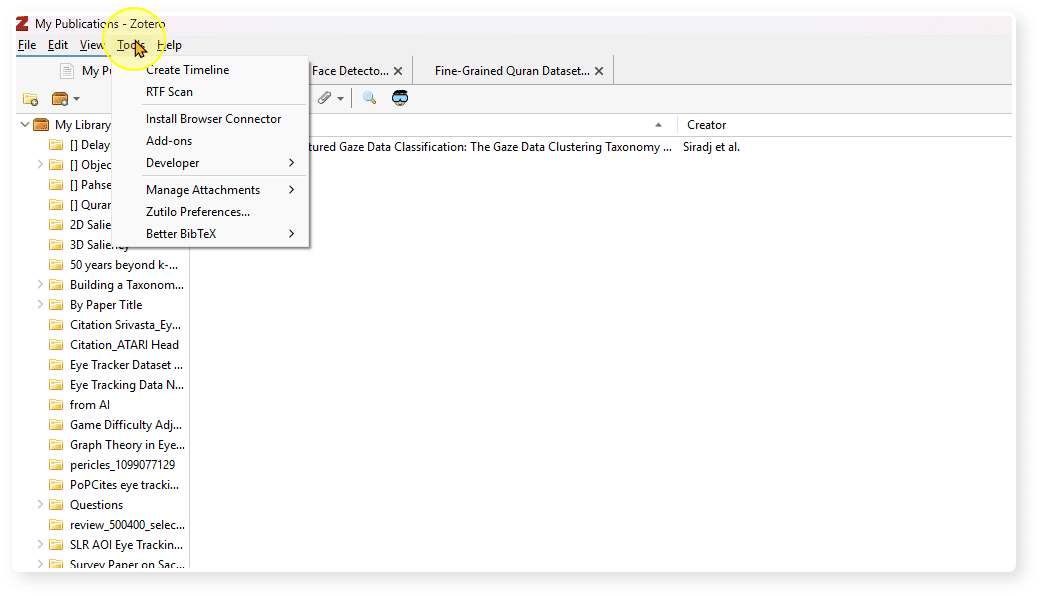
Task: Select the Gaze Data Clustering Taxonomy item
Action: point(490,147)
